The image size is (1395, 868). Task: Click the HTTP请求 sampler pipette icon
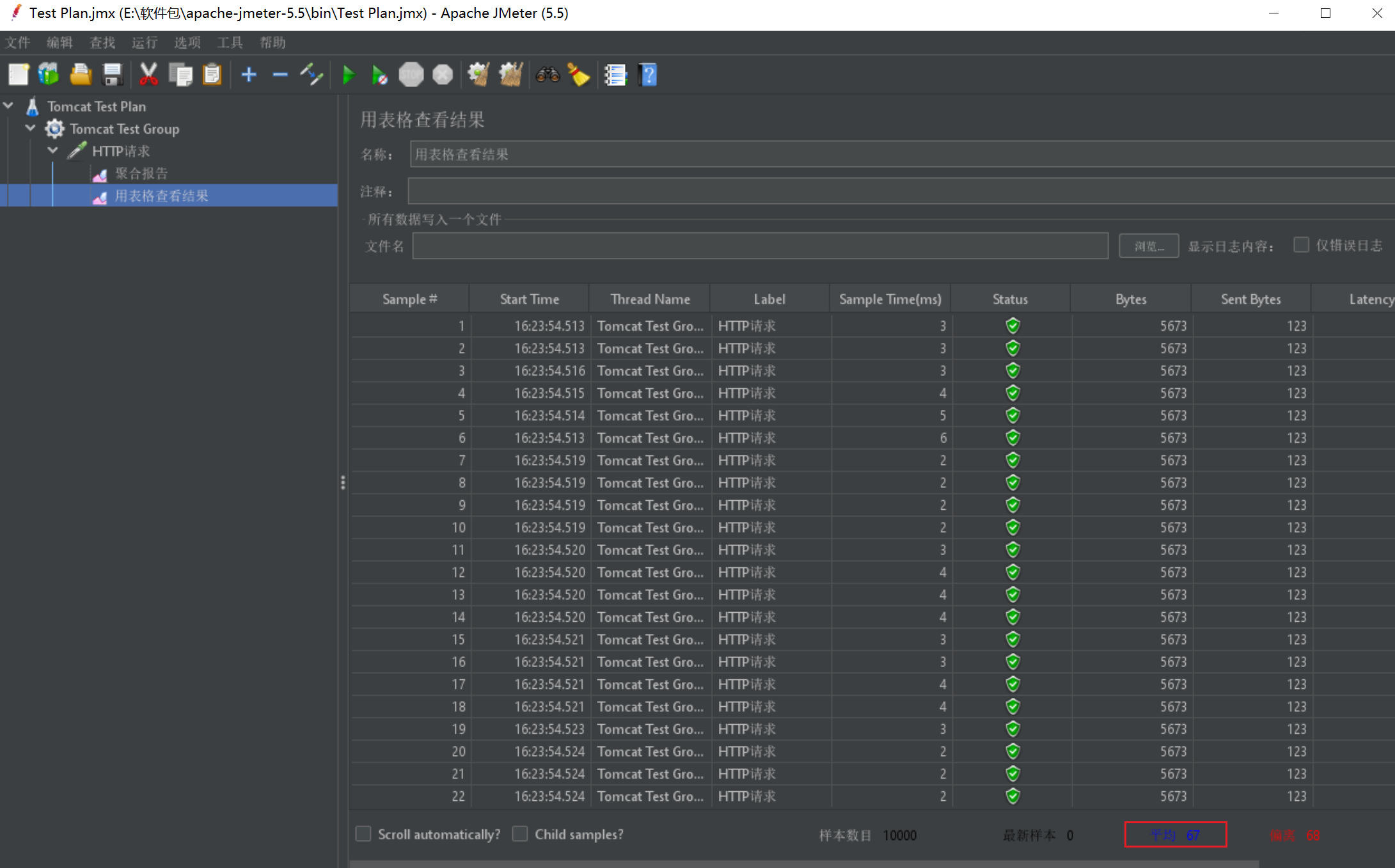coord(77,151)
